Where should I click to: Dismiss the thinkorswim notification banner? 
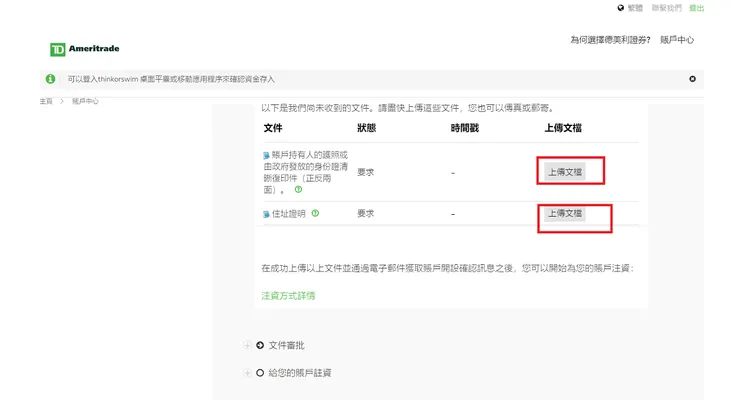click(x=692, y=79)
